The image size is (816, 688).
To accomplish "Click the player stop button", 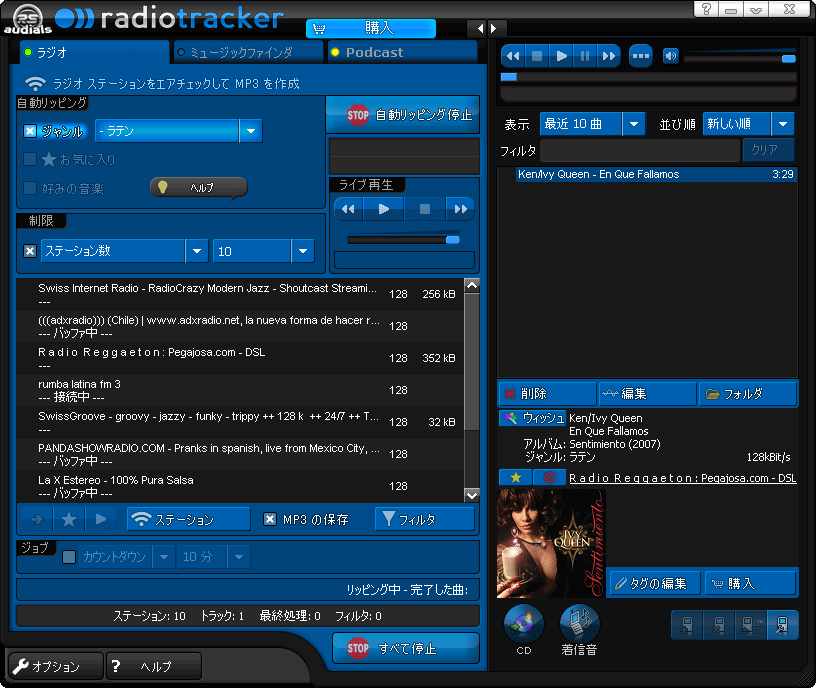I will [537, 56].
